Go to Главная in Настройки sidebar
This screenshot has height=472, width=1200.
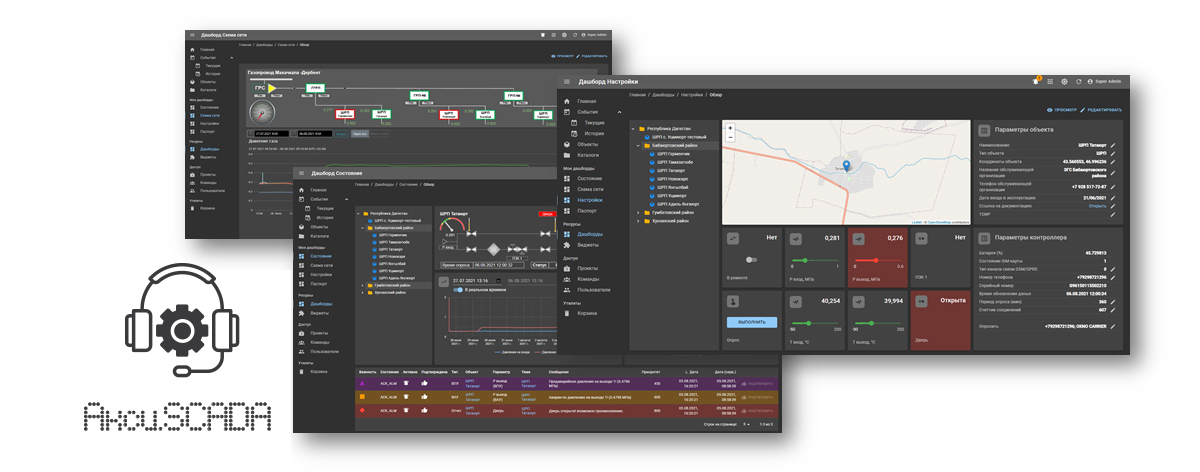pyautogui.click(x=585, y=101)
